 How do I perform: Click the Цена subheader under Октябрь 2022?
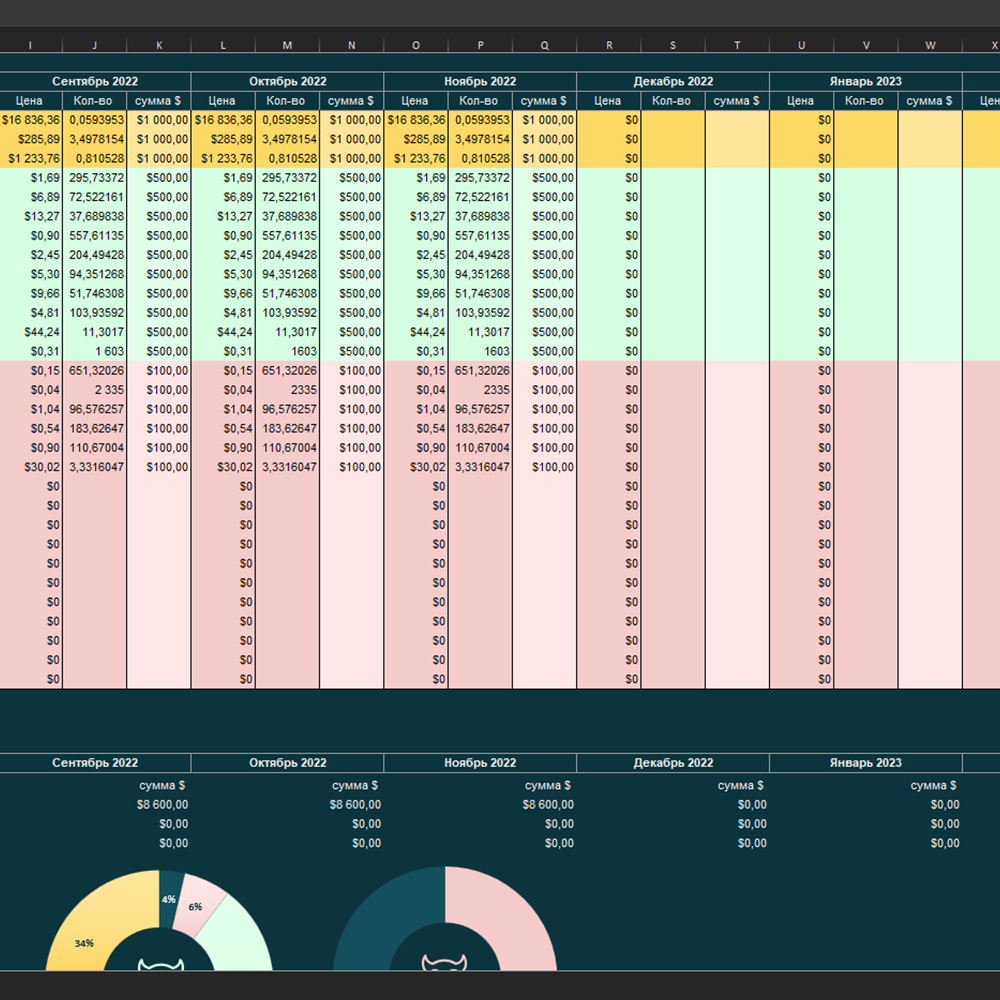(x=222, y=101)
